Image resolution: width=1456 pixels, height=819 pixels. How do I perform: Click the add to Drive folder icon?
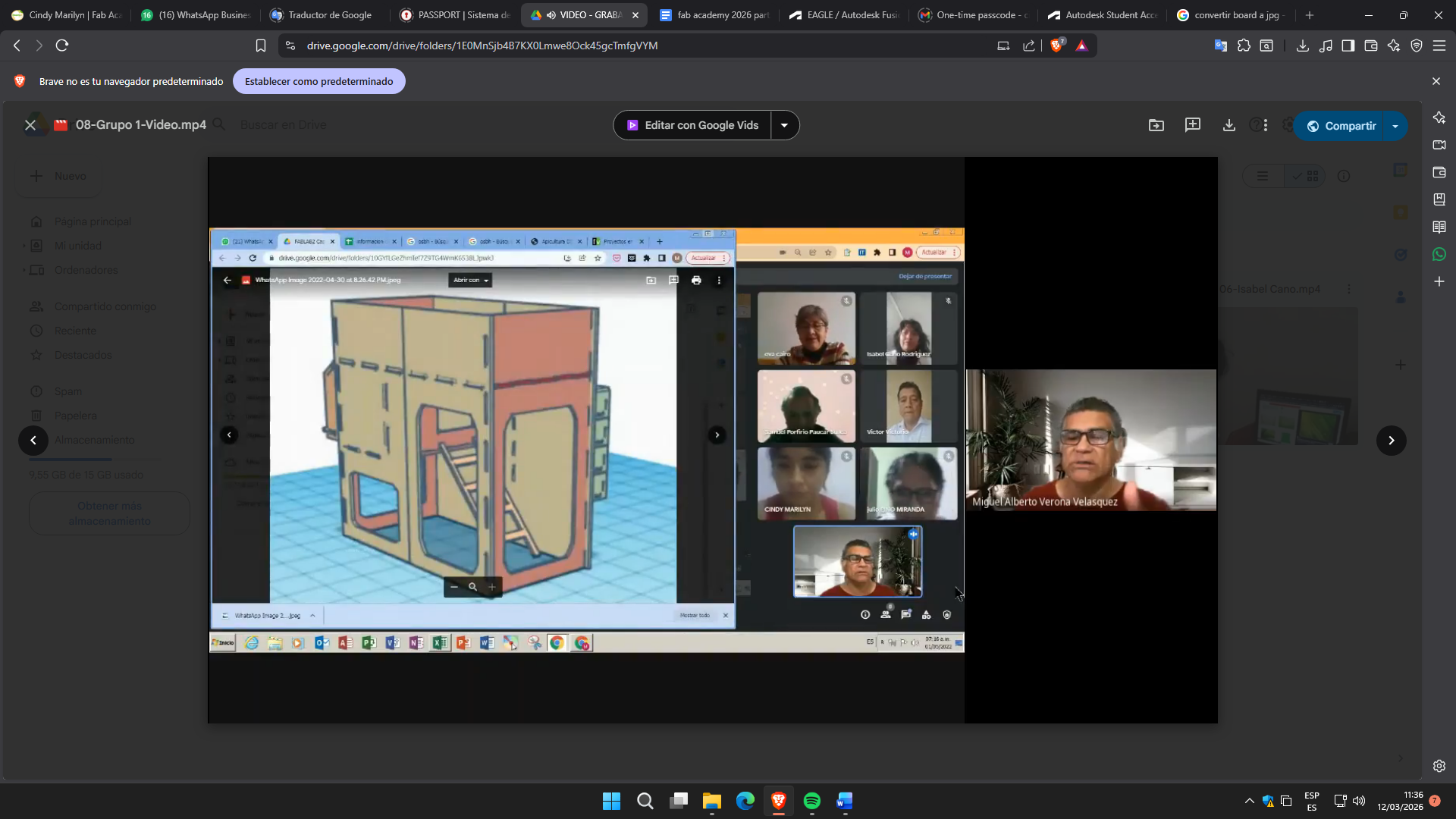click(x=1156, y=125)
